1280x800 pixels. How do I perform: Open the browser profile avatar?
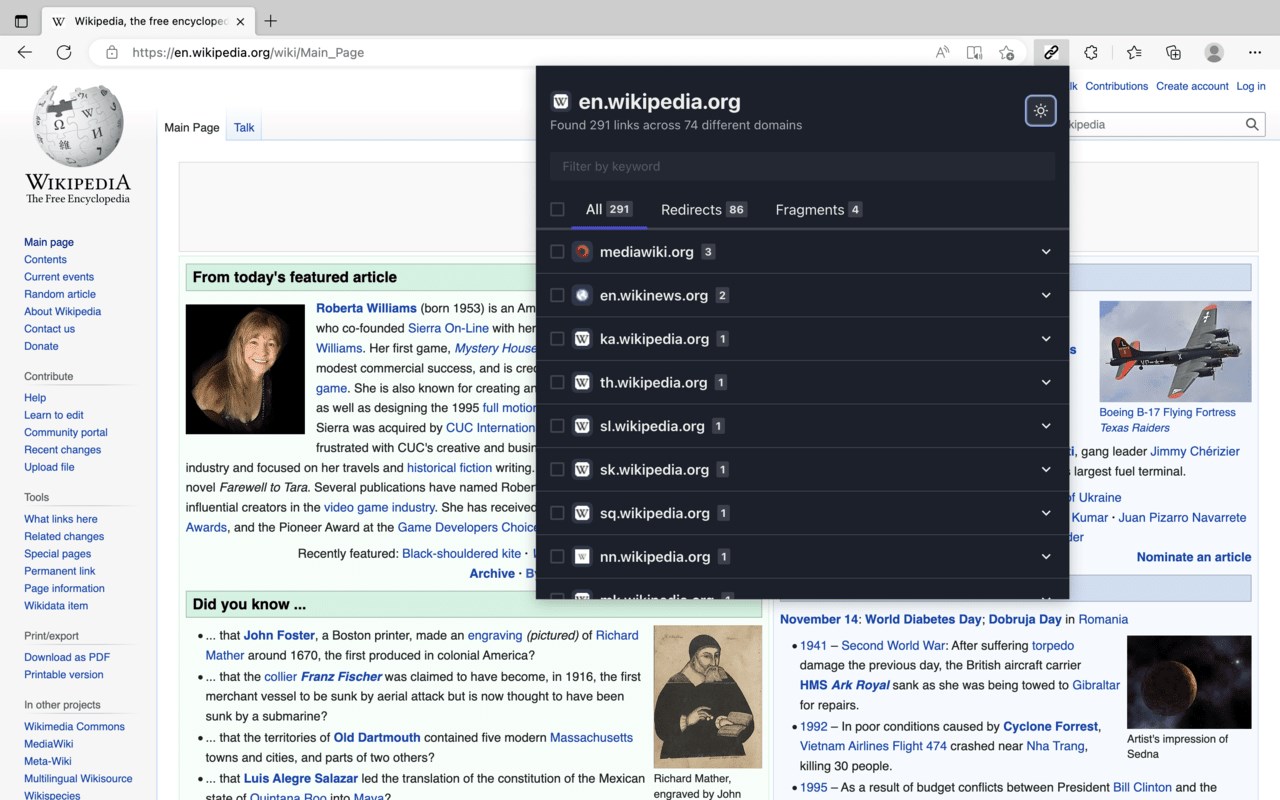point(1214,52)
